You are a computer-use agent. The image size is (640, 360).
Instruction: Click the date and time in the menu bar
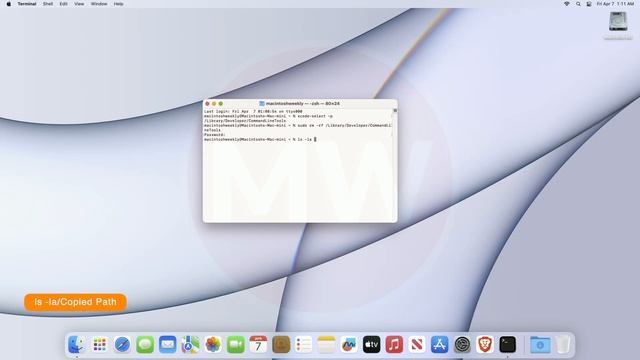click(x=616, y=4)
